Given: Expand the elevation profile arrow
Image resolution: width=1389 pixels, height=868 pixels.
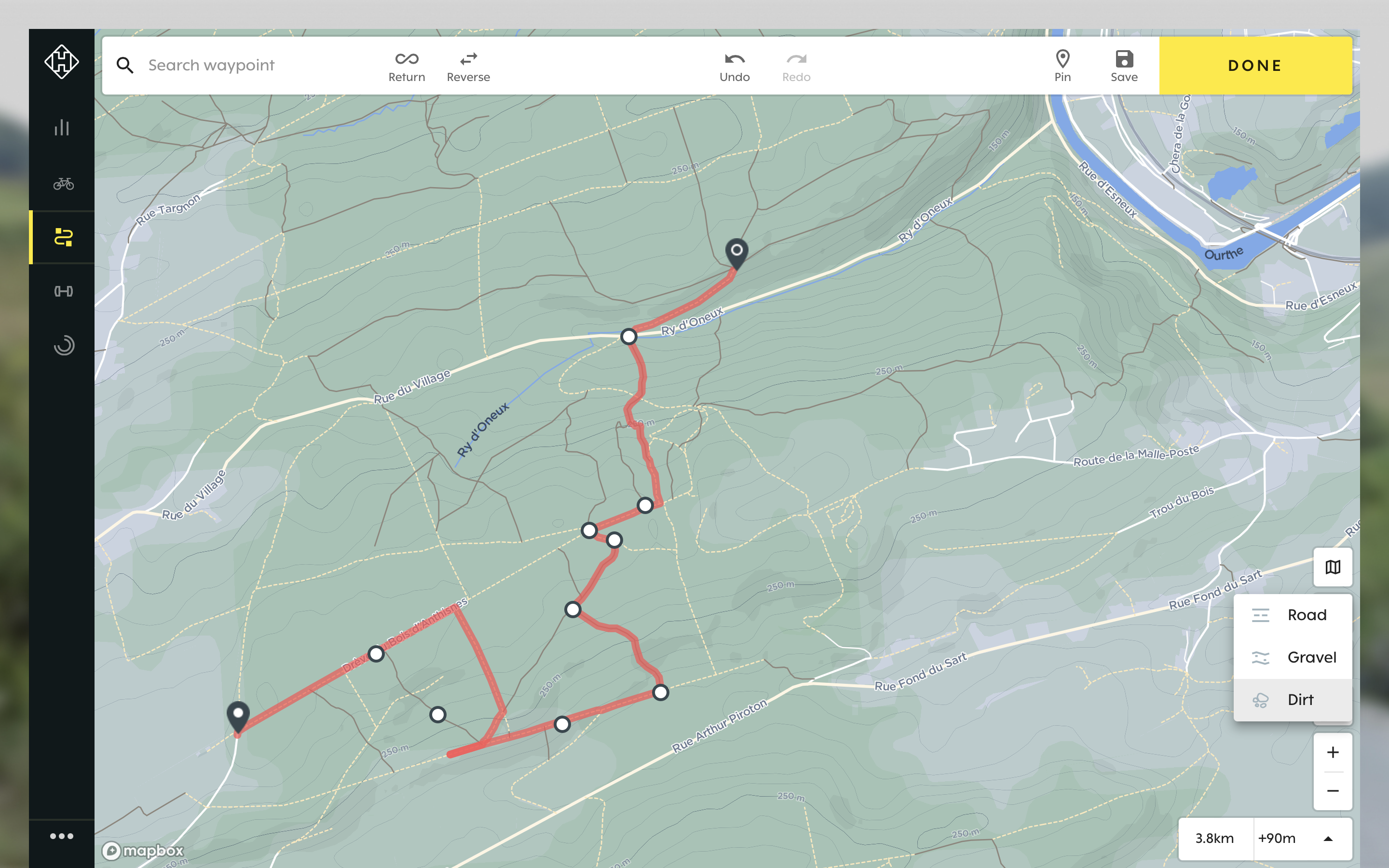Looking at the screenshot, I should click(1328, 839).
